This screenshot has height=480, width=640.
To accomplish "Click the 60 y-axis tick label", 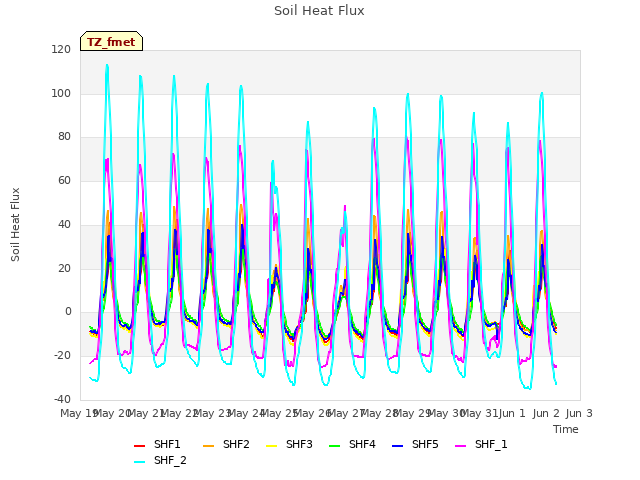I will tap(64, 180).
